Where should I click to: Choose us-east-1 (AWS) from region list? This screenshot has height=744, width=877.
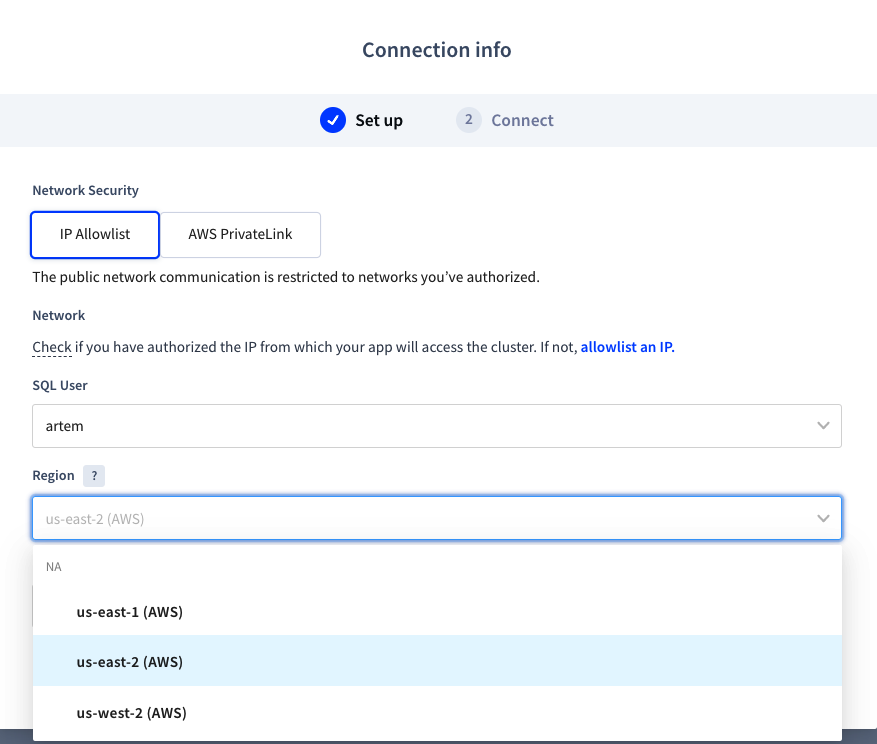(x=130, y=611)
